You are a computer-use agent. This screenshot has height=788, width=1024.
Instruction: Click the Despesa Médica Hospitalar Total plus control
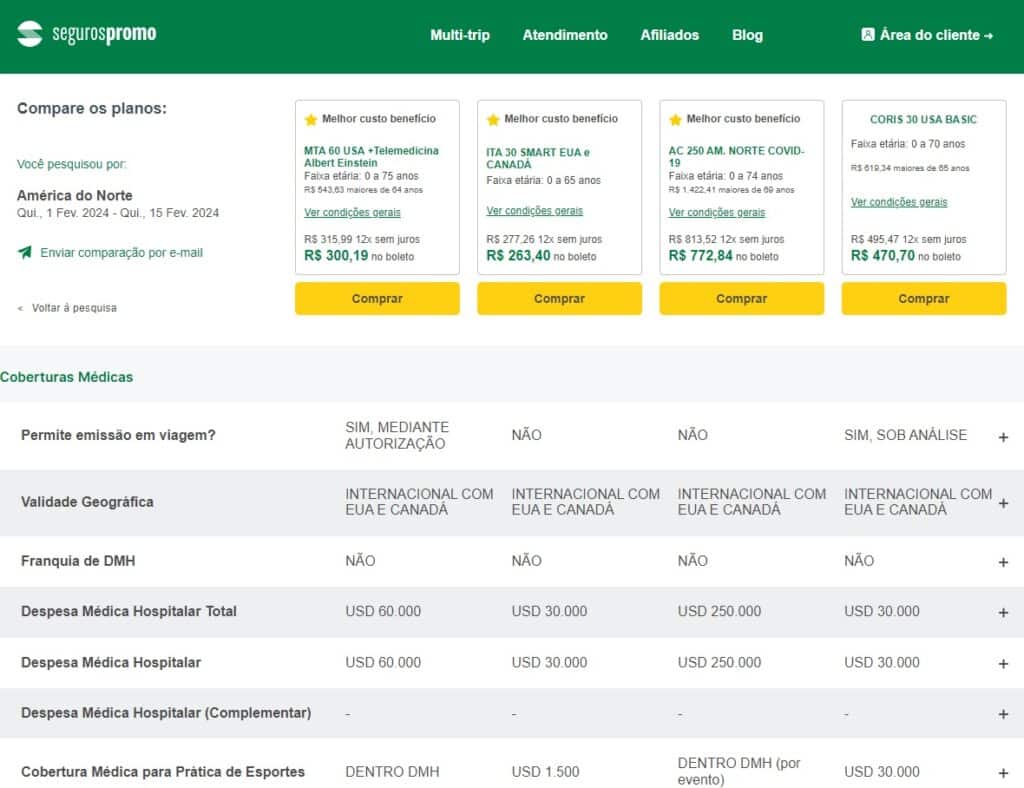pos(1003,612)
